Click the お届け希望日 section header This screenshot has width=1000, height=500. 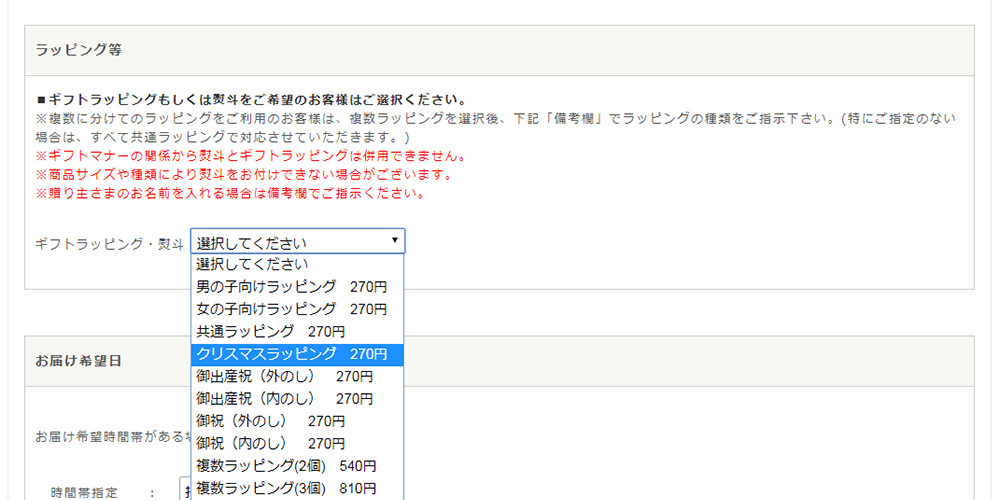pos(499,361)
